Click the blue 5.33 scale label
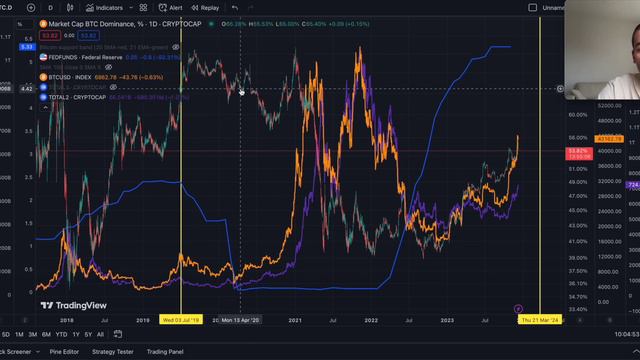Screen dimensions: 640x360 tap(27, 47)
